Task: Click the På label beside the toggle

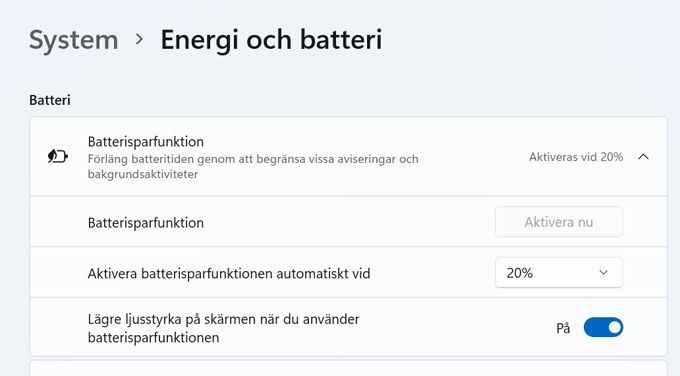Action: pyautogui.click(x=563, y=328)
